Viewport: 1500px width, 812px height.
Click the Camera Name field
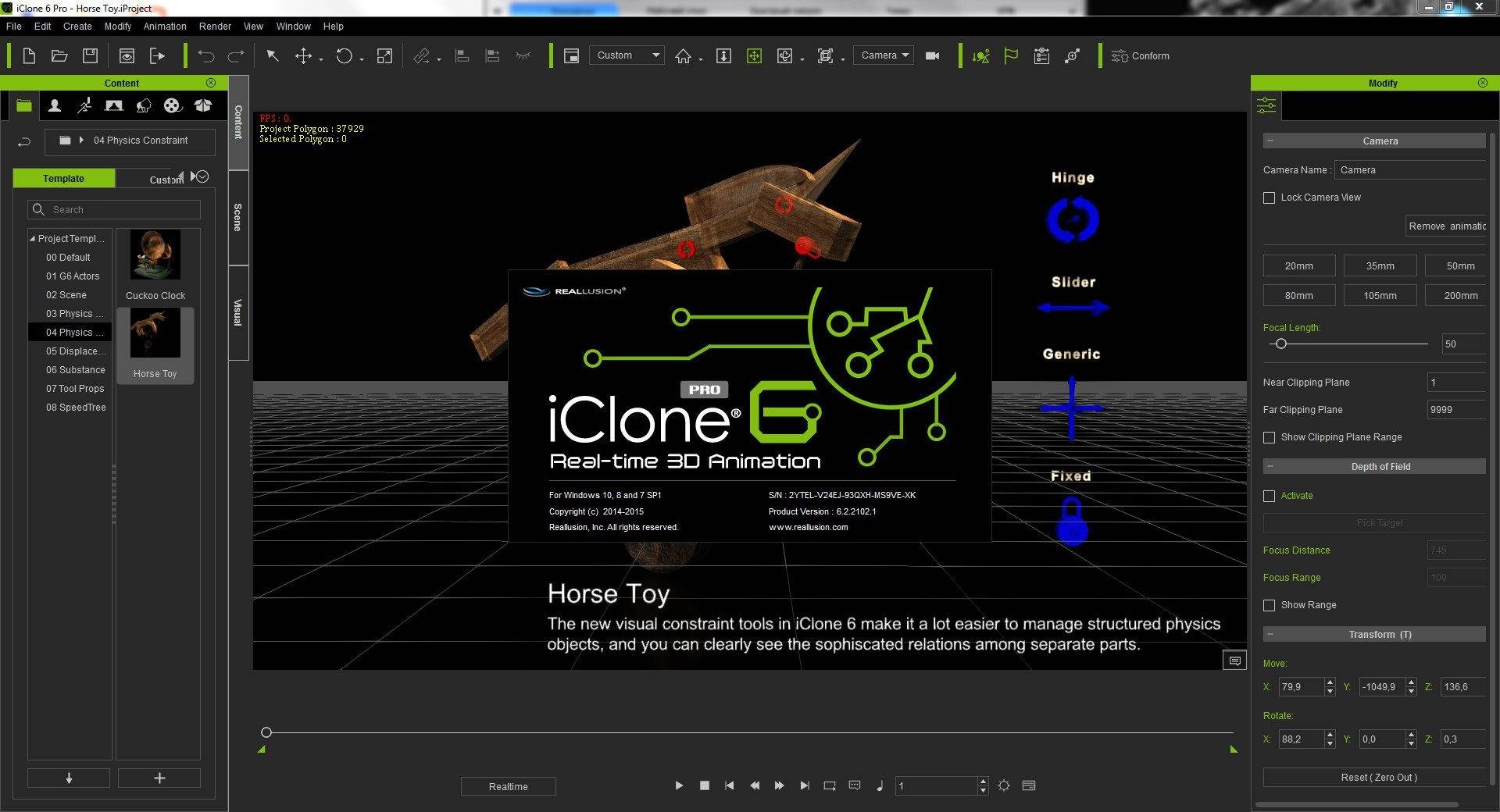coord(1411,170)
